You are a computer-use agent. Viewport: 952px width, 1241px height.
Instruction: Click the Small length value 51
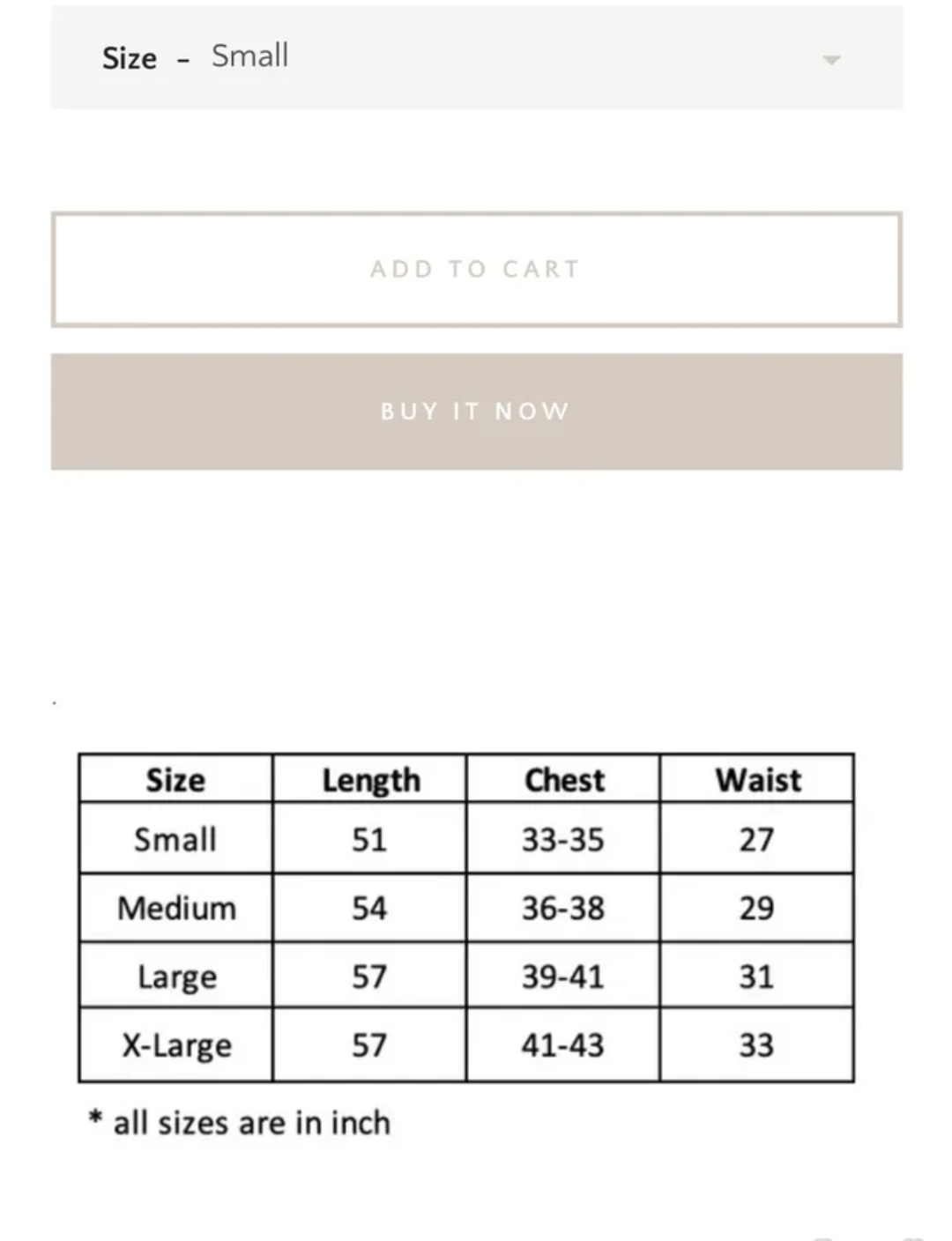(369, 839)
